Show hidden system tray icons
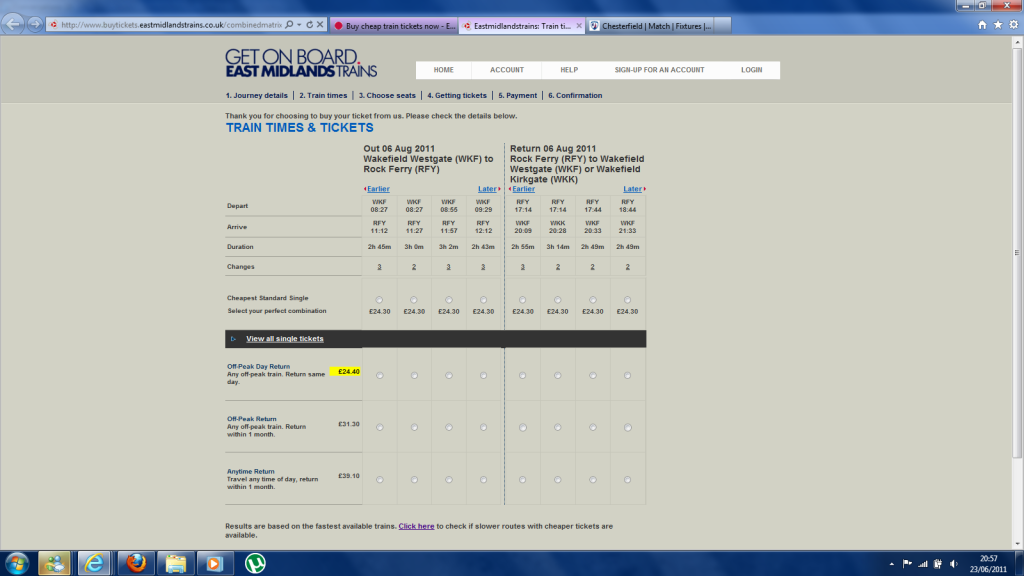This screenshot has width=1024, height=576. point(891,564)
